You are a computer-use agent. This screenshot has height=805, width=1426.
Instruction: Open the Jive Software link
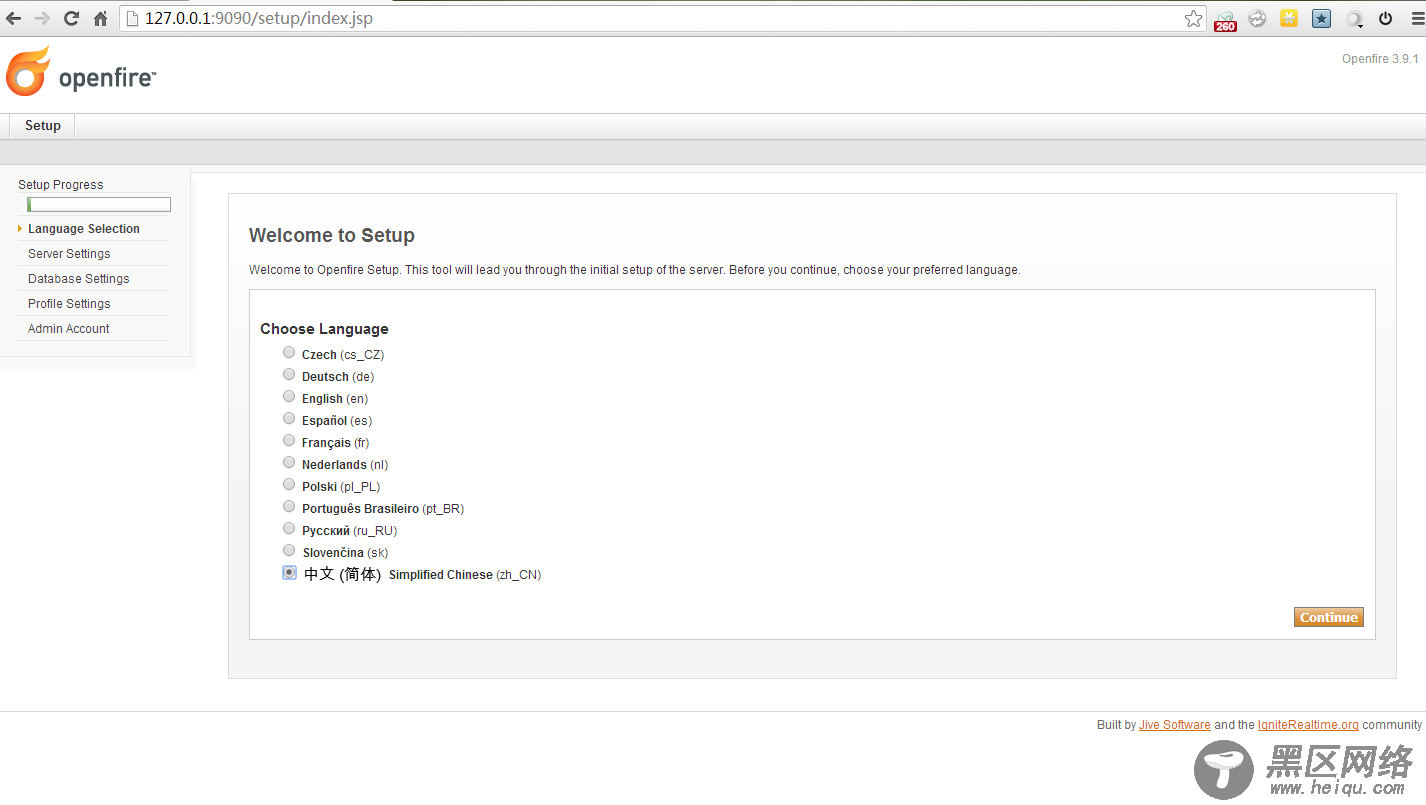click(1175, 725)
